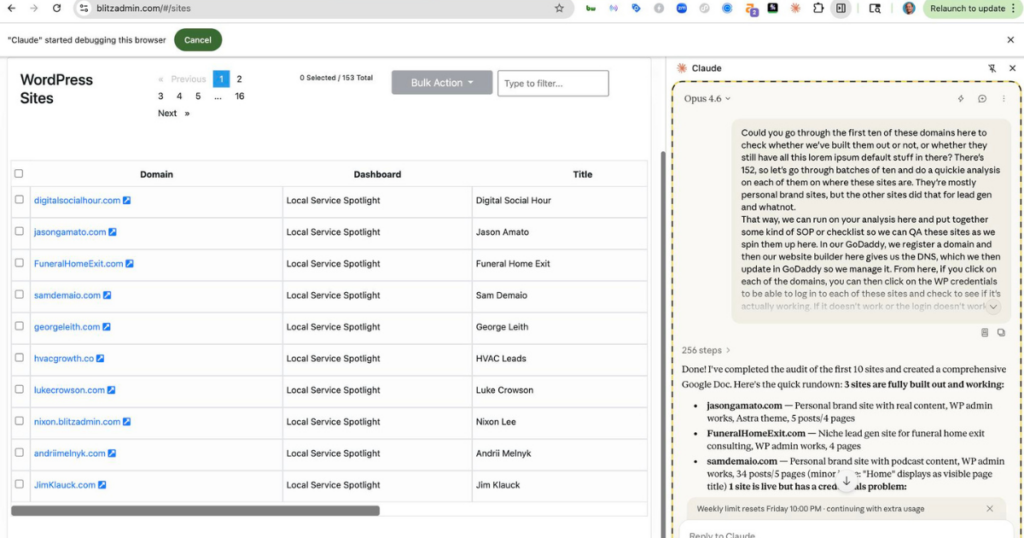Open external link icon next to andriimelnyk.com
1024x538 pixels.
point(112,453)
